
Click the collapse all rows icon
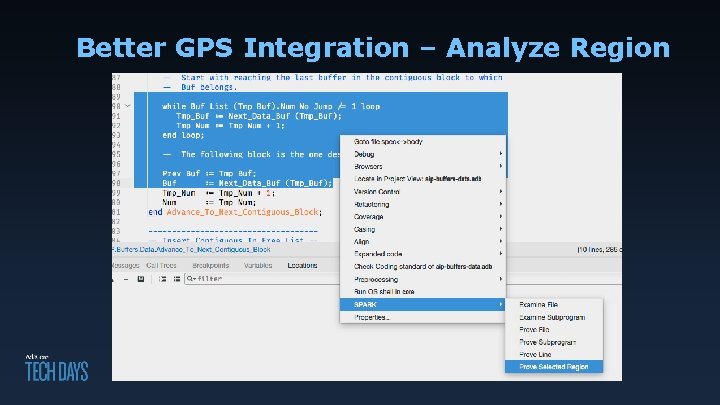coord(177,279)
